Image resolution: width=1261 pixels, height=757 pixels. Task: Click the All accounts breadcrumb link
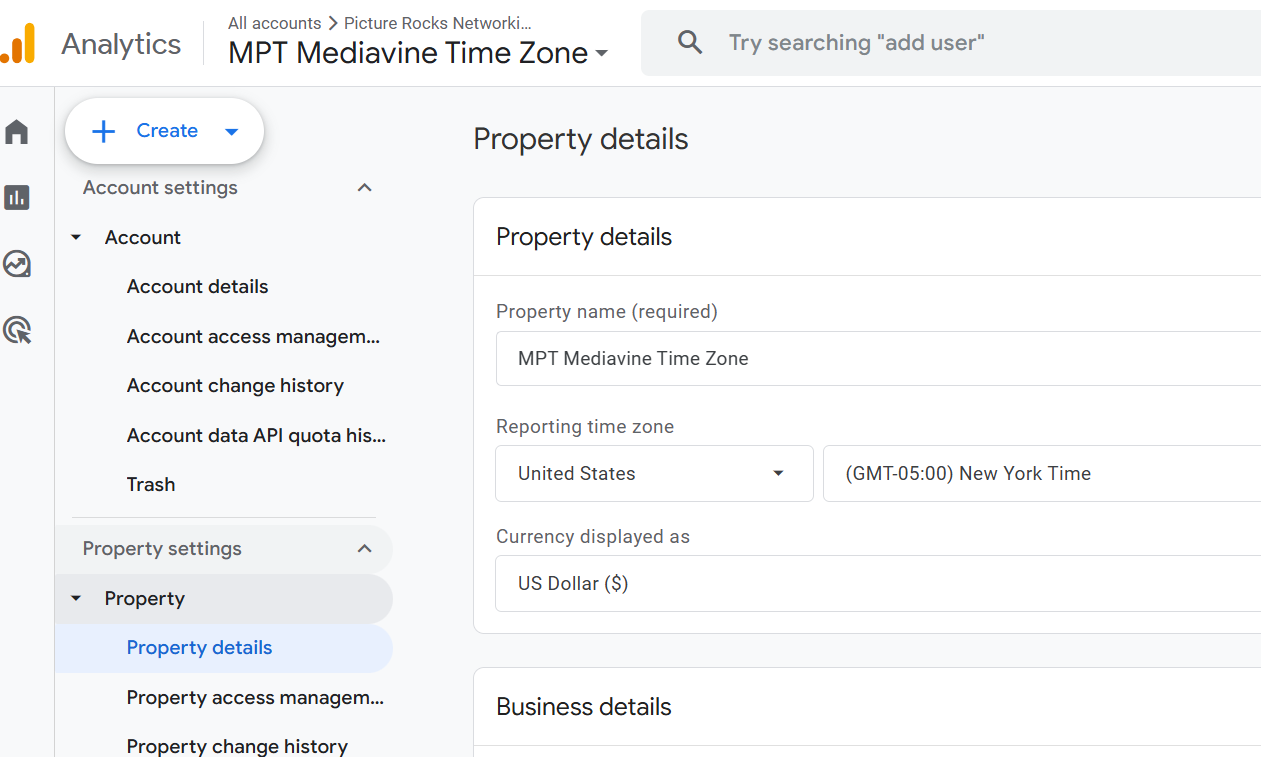(x=274, y=23)
